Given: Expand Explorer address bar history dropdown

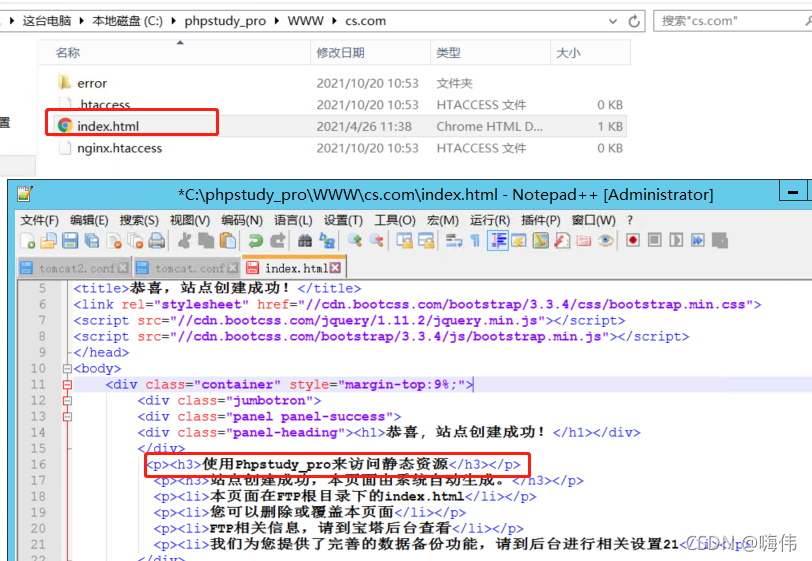Looking at the screenshot, I should coord(613,21).
